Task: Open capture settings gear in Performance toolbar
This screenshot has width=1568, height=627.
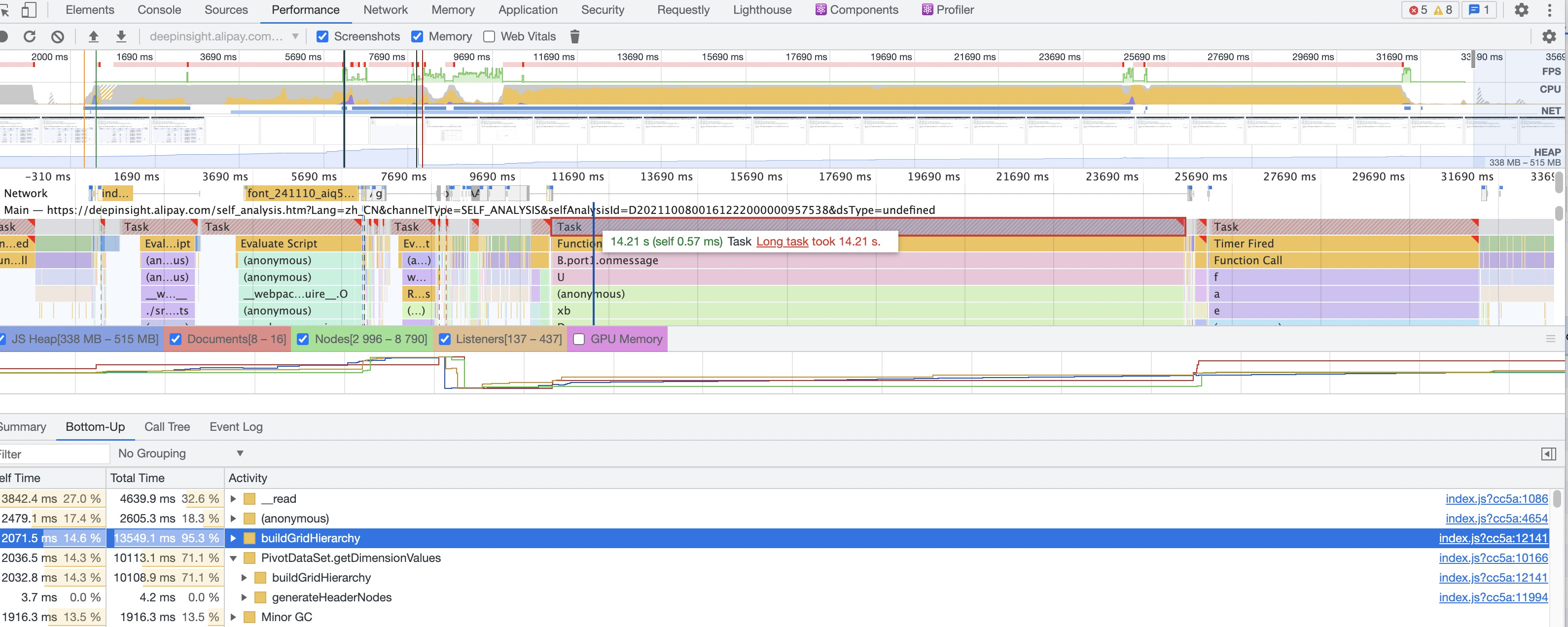Action: point(1548,36)
